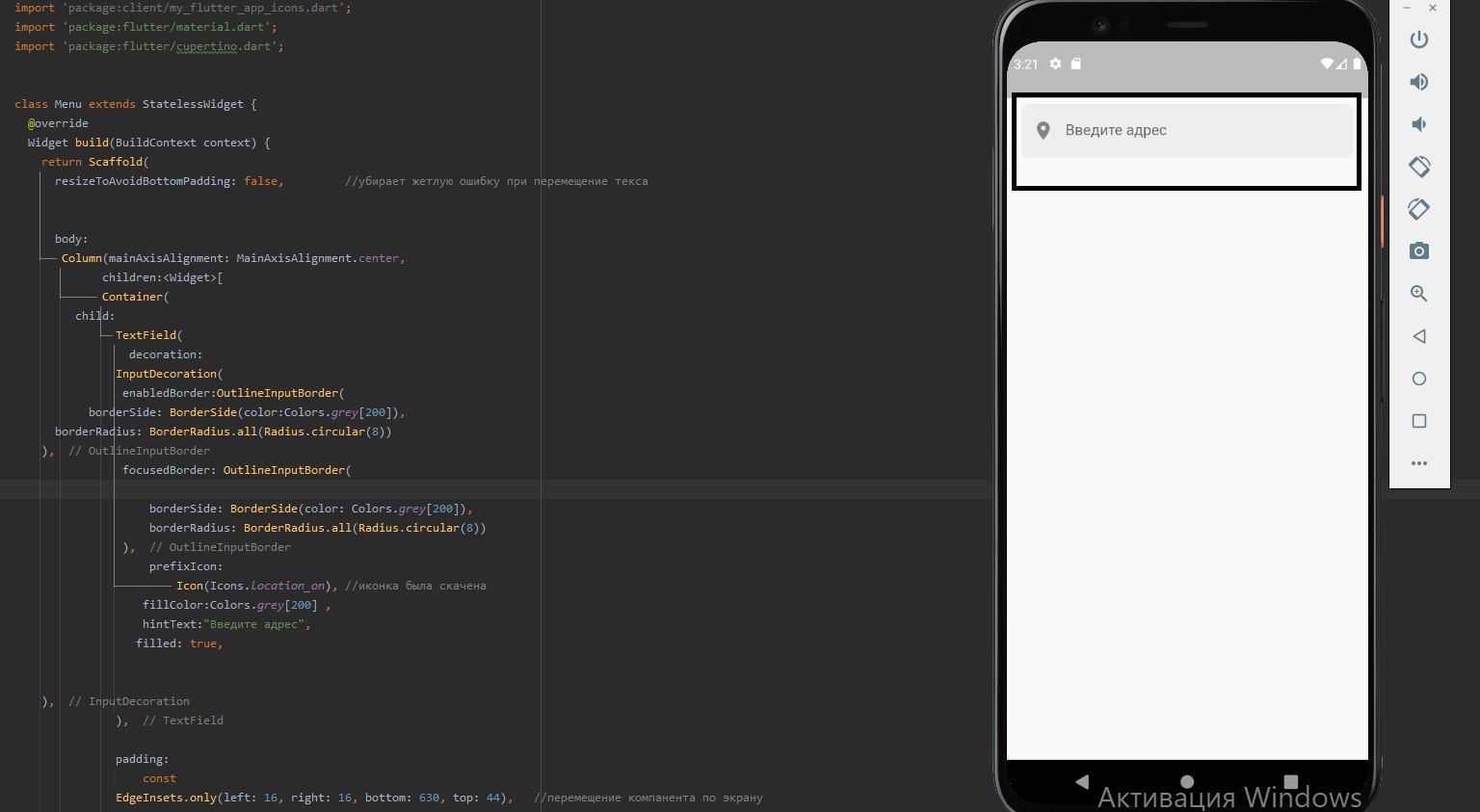Rotate emulator right with lower rotate icon

pyautogui.click(x=1418, y=209)
